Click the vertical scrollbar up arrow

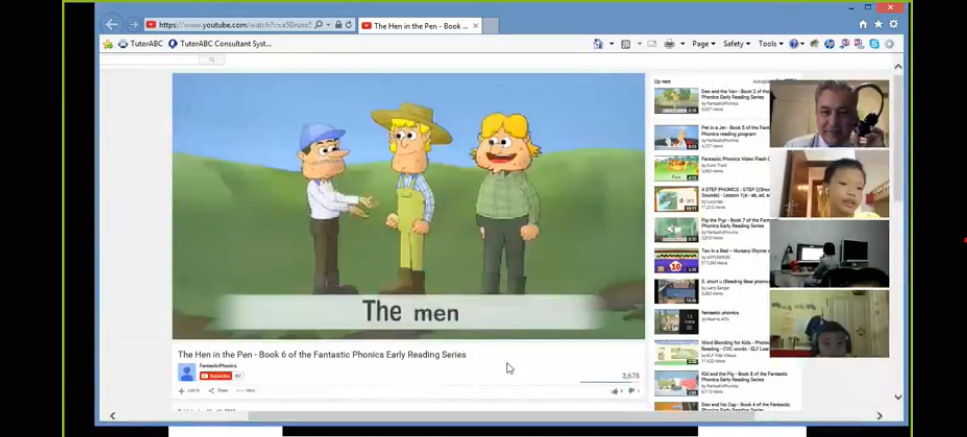898,67
